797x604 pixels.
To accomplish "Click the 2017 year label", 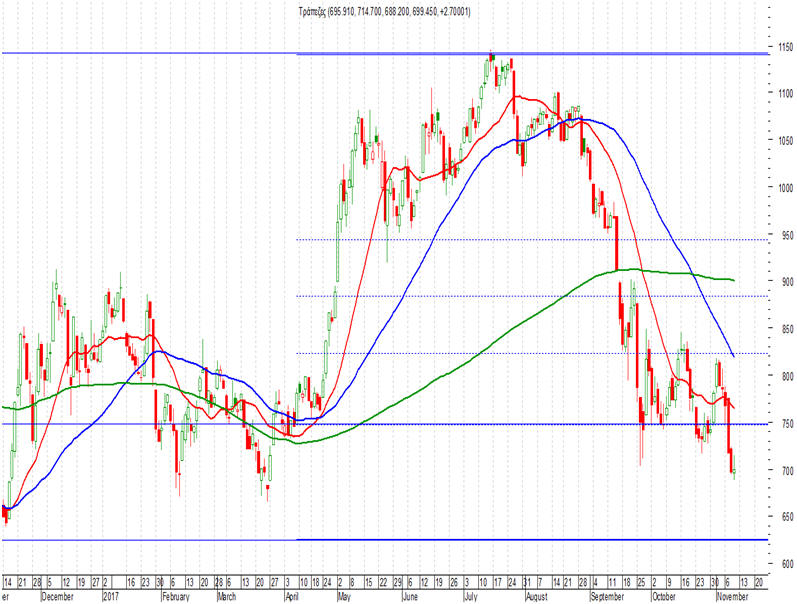I will (x=111, y=596).
